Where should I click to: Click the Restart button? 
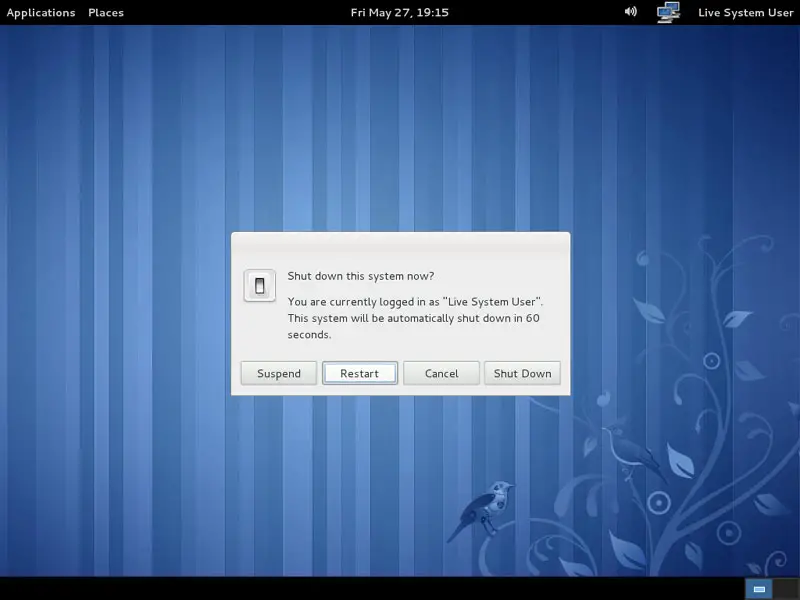coord(360,373)
